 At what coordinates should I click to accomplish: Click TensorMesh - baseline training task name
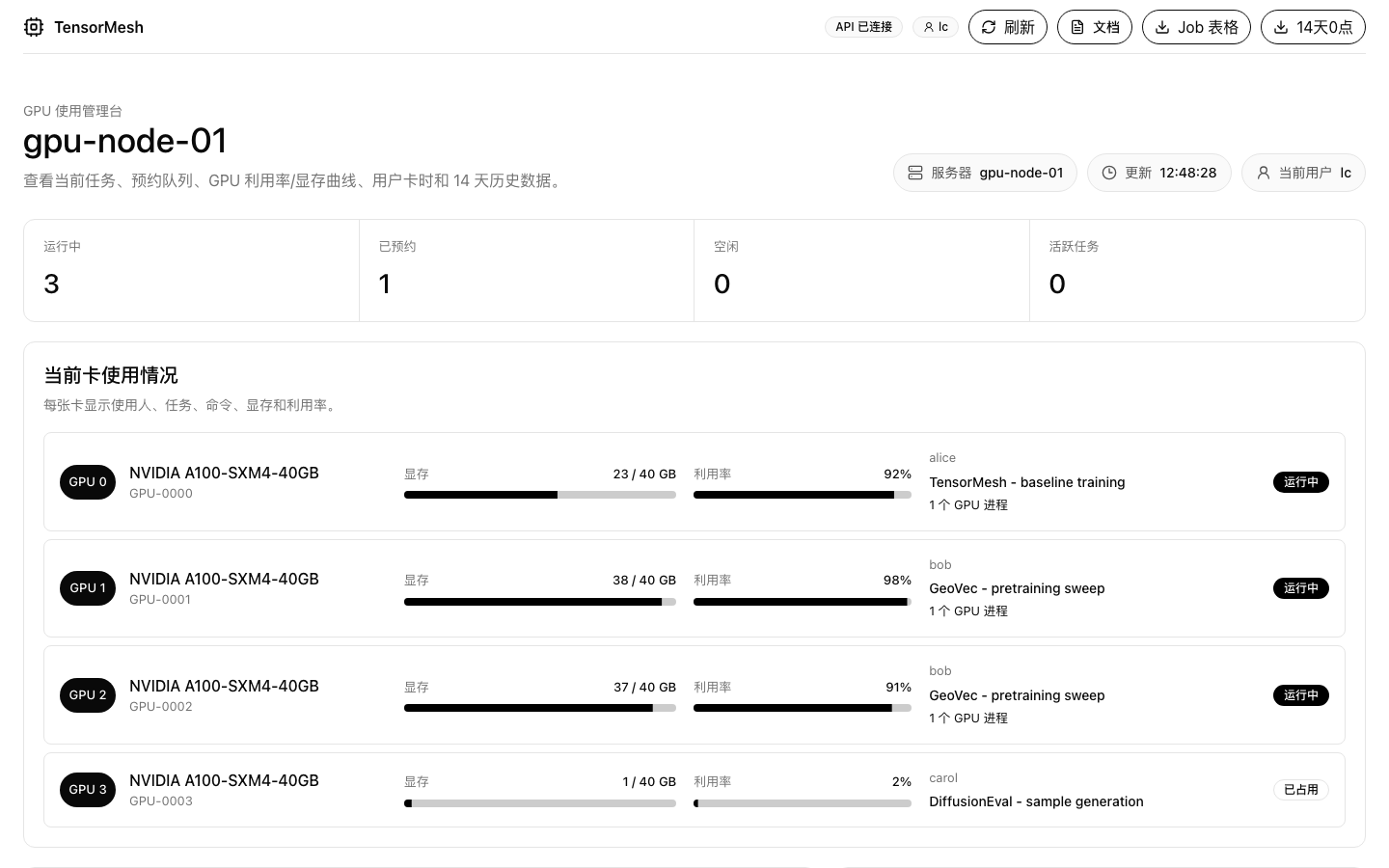(1027, 482)
